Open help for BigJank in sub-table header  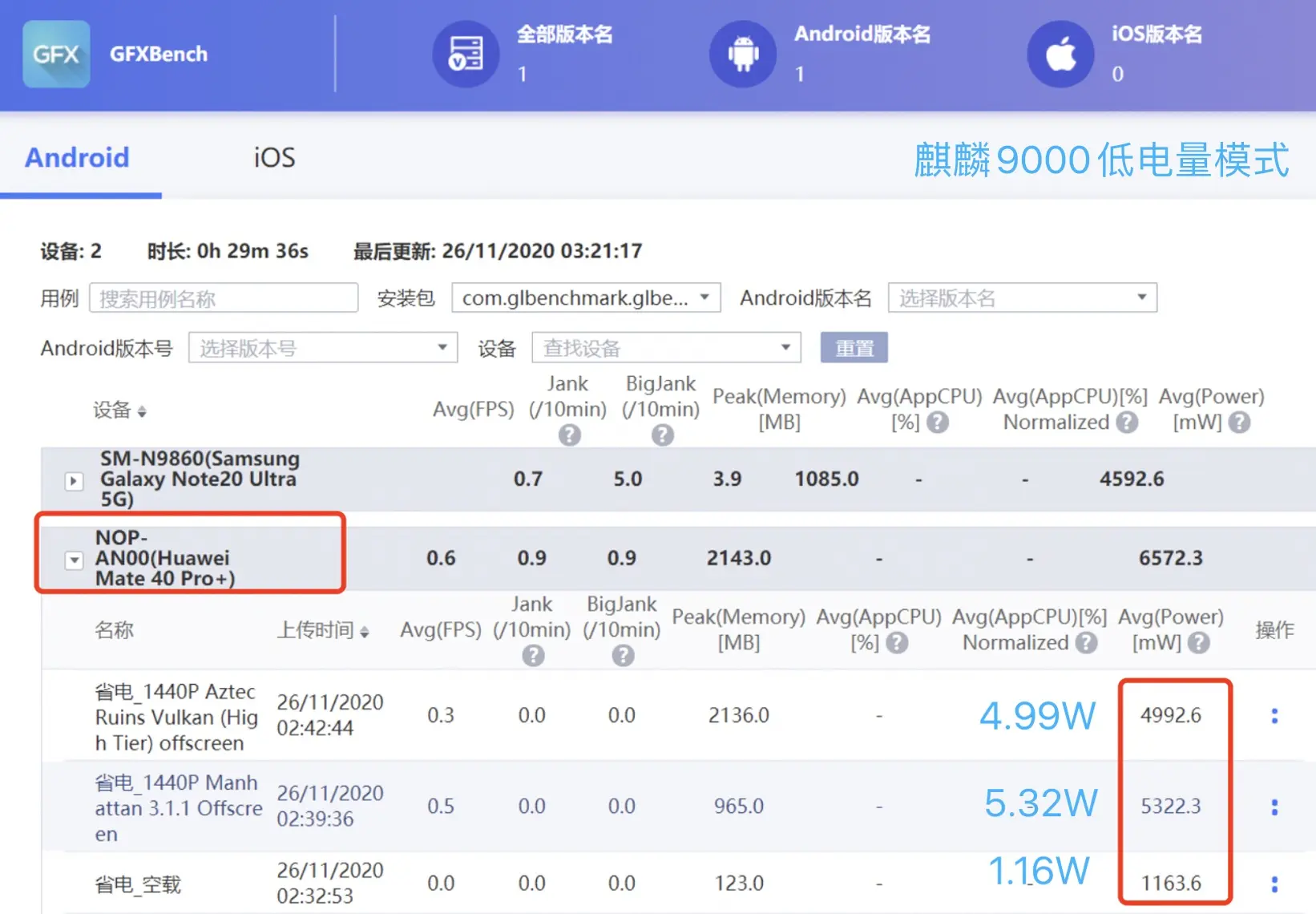coord(623,656)
